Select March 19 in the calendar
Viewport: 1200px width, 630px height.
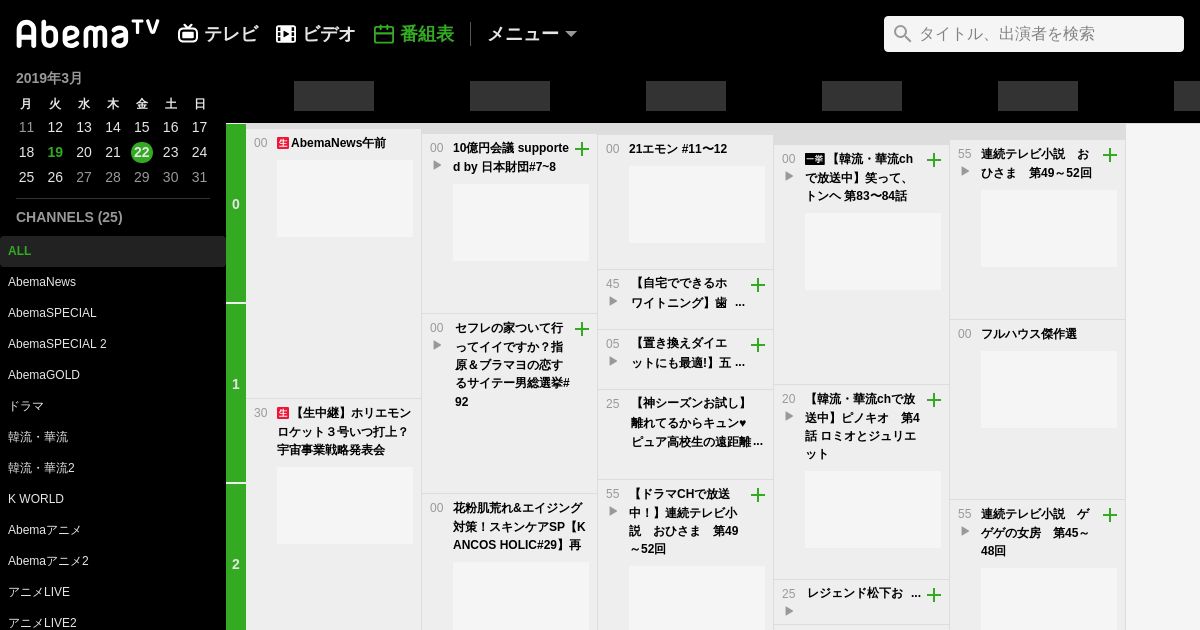pyautogui.click(x=55, y=152)
